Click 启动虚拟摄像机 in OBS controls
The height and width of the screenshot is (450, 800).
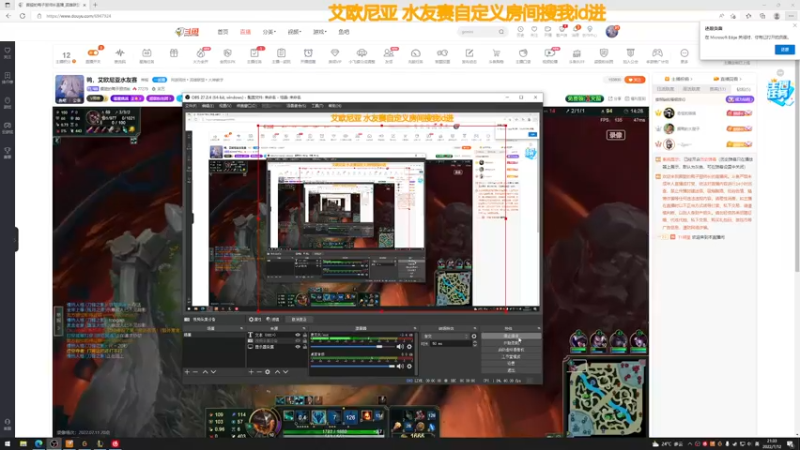point(511,350)
